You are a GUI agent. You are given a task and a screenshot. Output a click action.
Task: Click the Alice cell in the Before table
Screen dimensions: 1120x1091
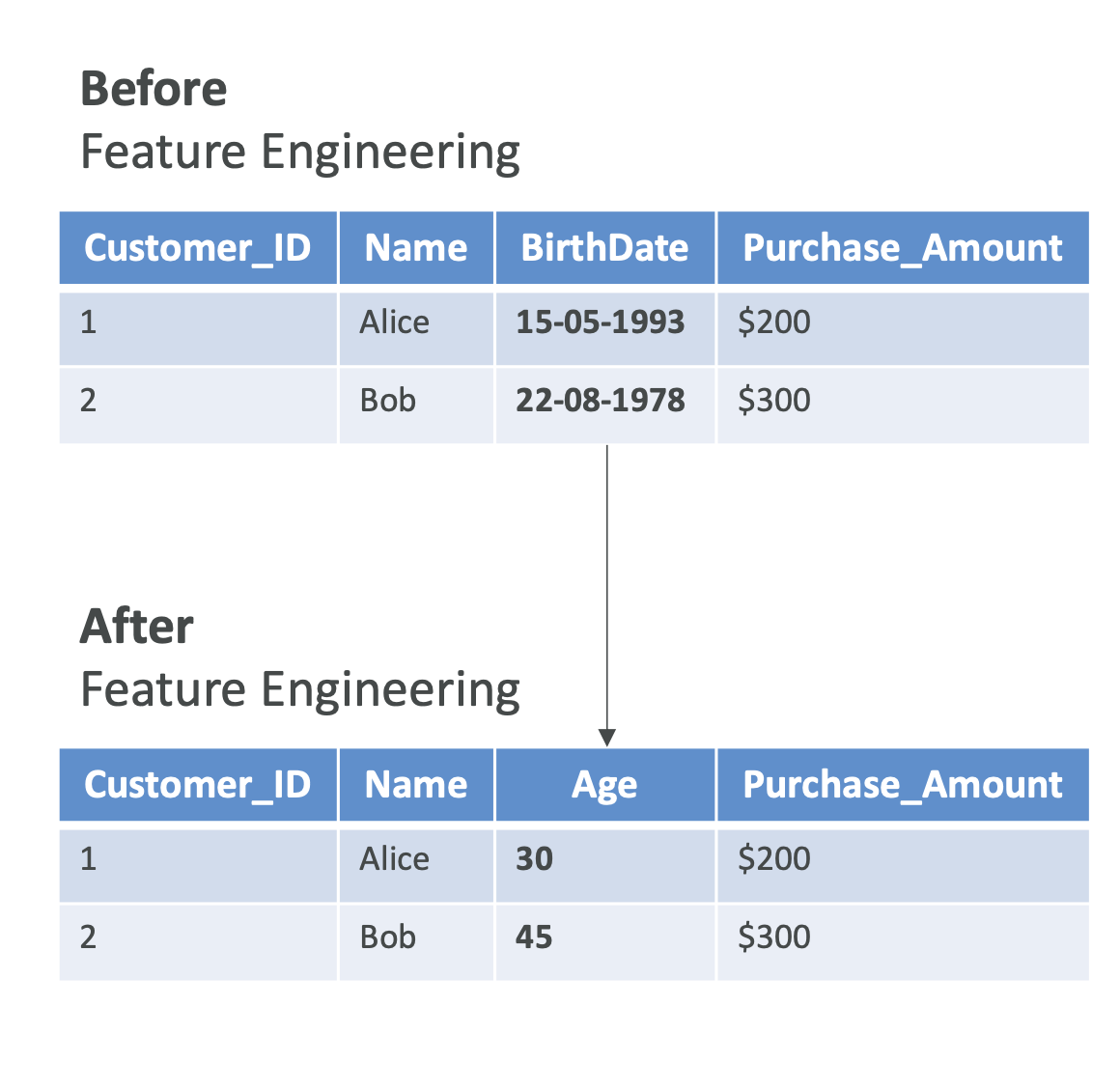click(394, 322)
